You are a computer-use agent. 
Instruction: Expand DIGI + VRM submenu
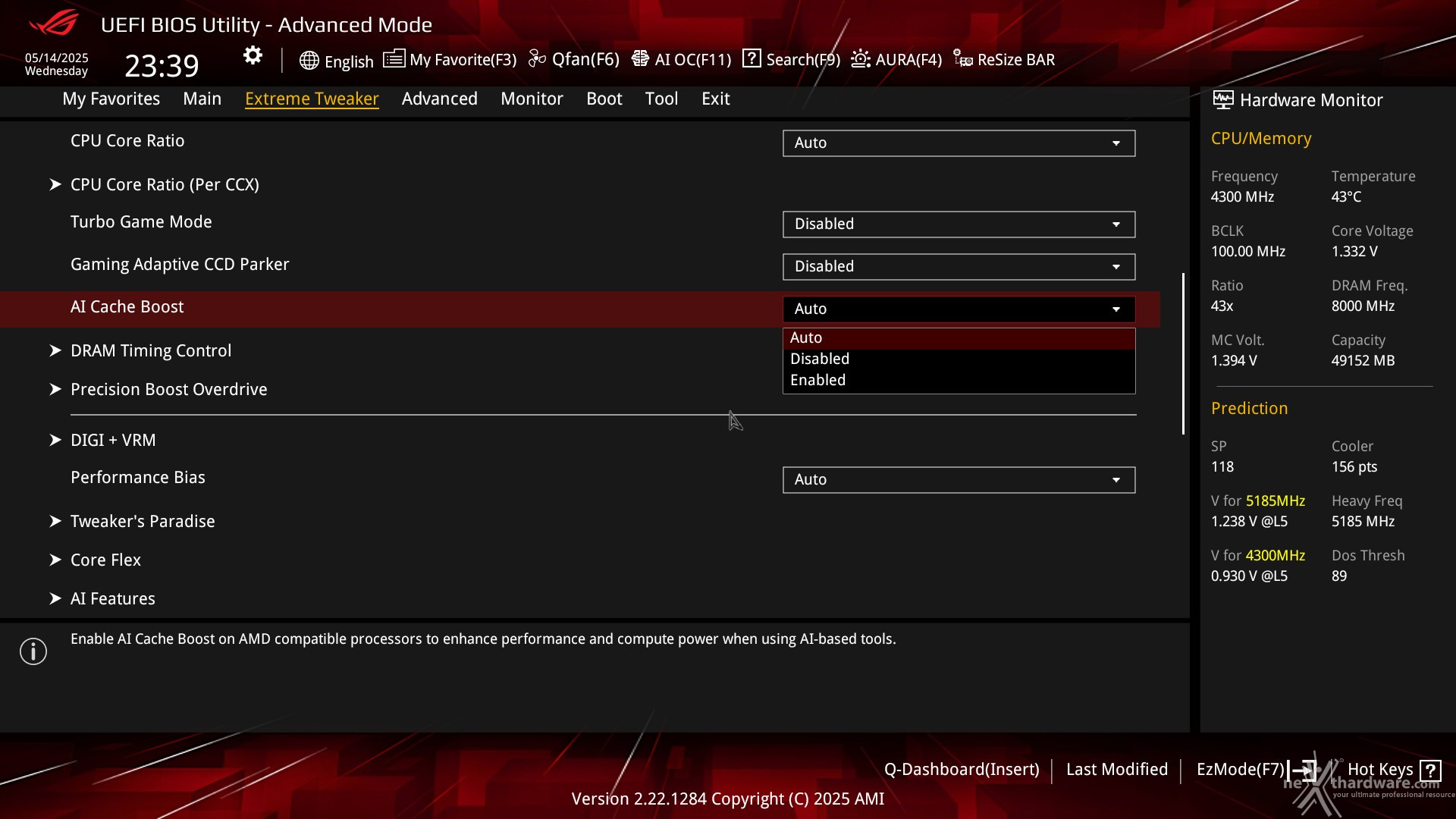[113, 441]
